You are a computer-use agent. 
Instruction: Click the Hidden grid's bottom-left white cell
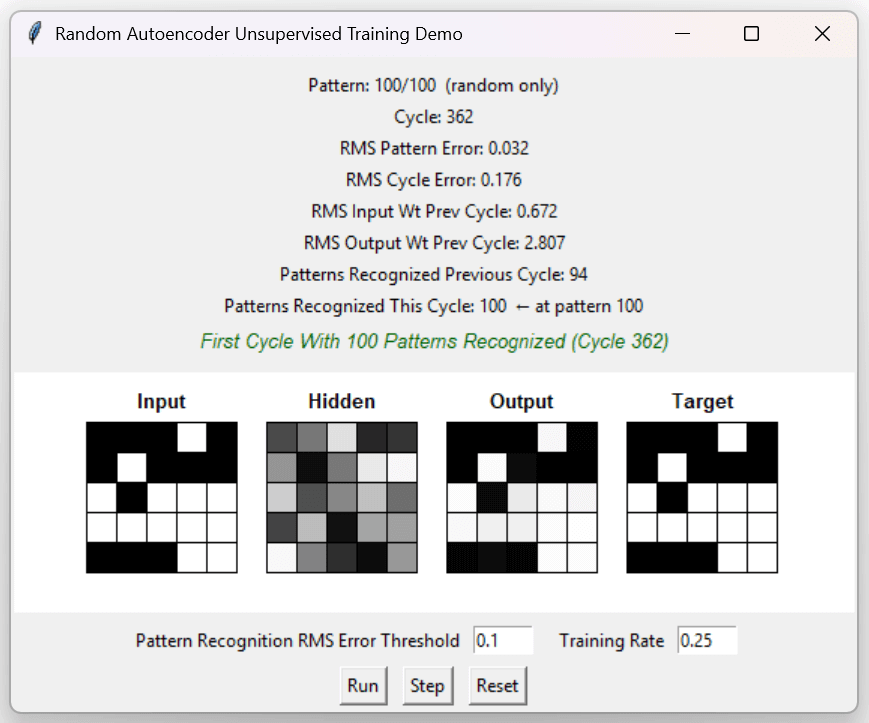282,557
